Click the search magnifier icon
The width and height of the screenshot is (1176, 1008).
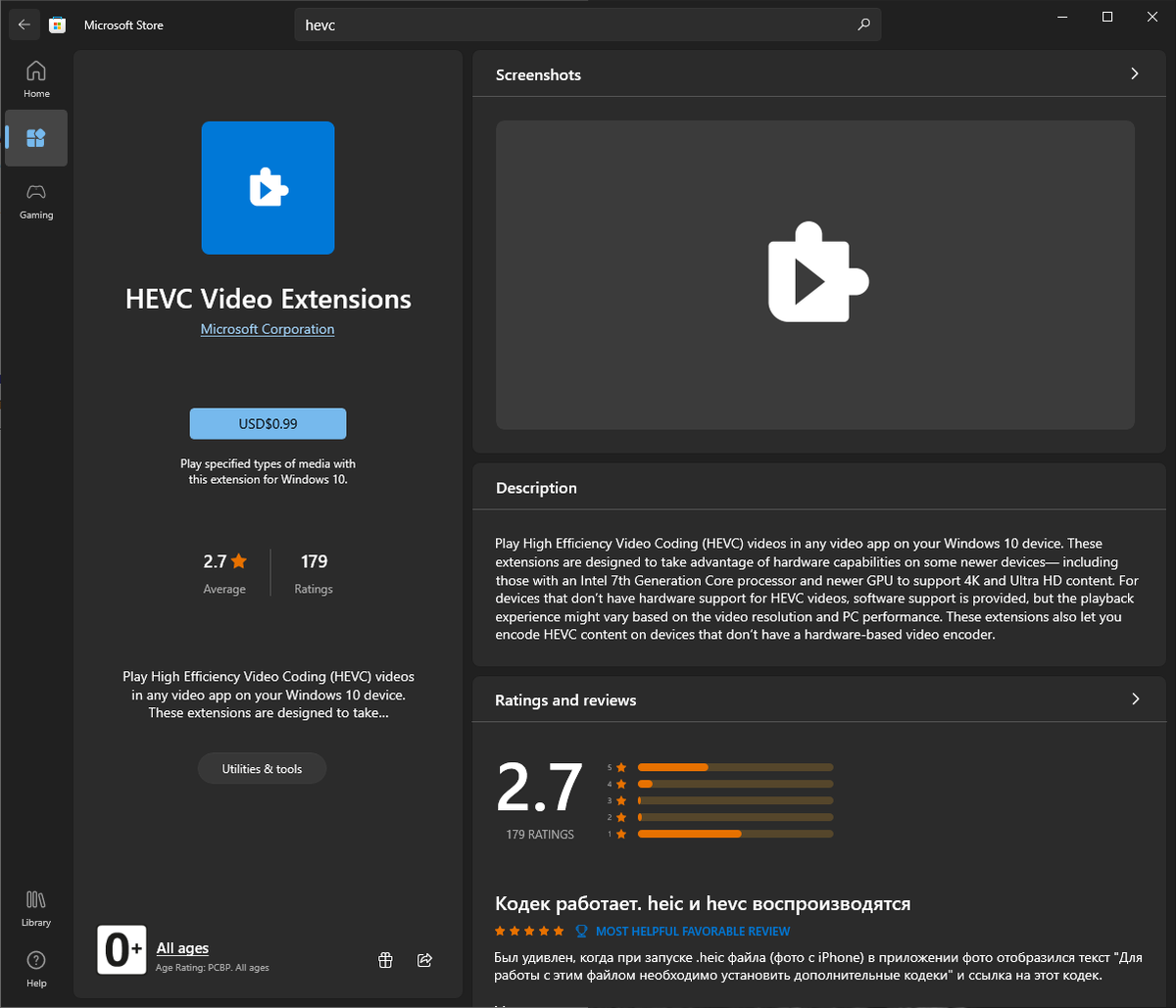(863, 25)
